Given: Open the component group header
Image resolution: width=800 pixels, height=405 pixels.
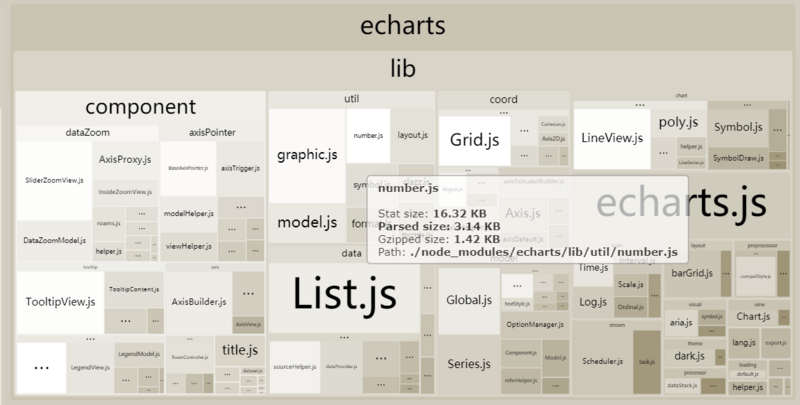Looking at the screenshot, I should (x=140, y=107).
